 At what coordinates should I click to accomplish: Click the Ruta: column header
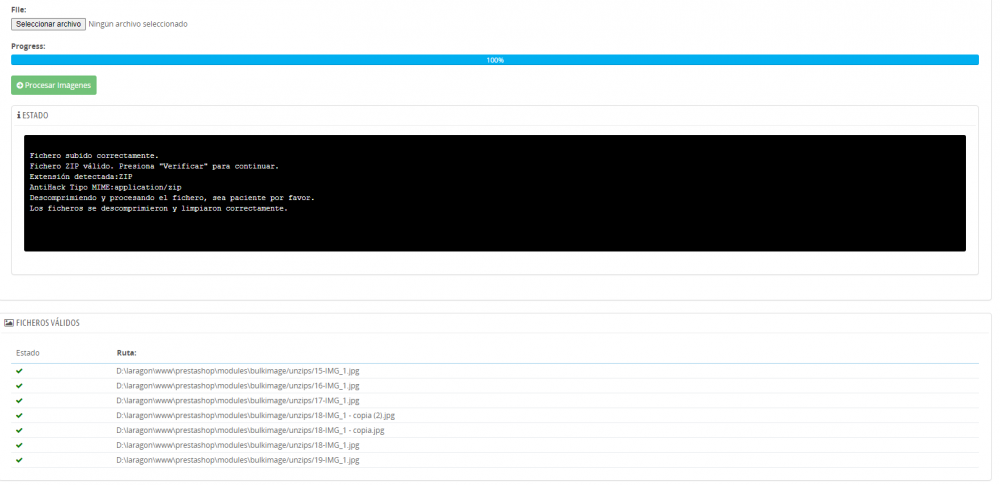coord(126,353)
